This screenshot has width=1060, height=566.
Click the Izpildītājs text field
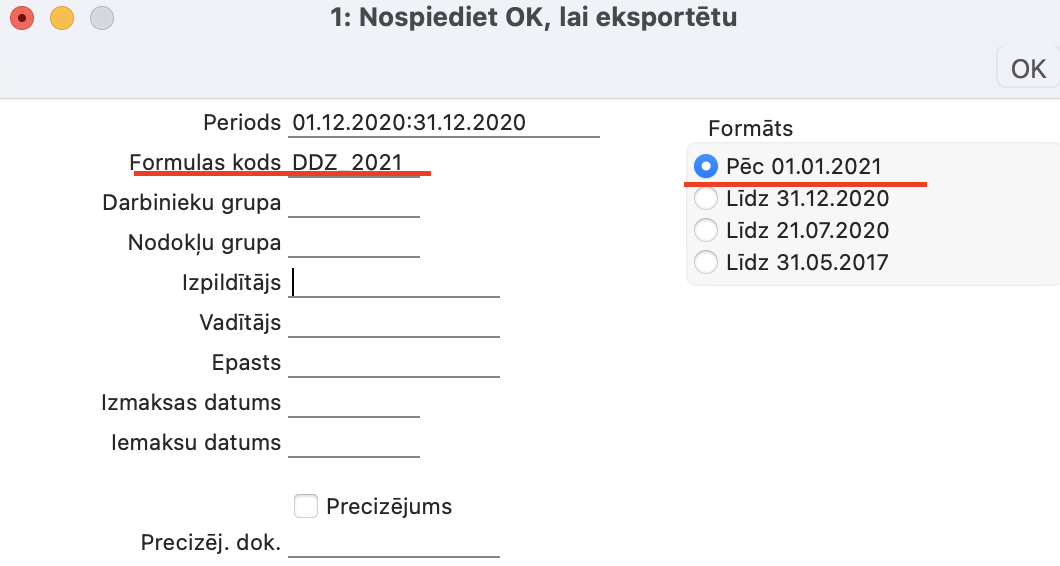click(393, 283)
